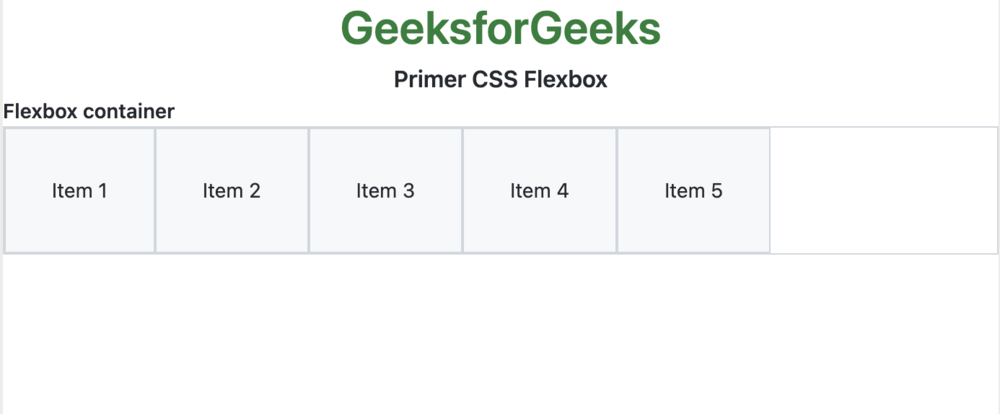Click the divider between Item 2 and Item 3
The height and width of the screenshot is (414, 1000).
coord(309,190)
